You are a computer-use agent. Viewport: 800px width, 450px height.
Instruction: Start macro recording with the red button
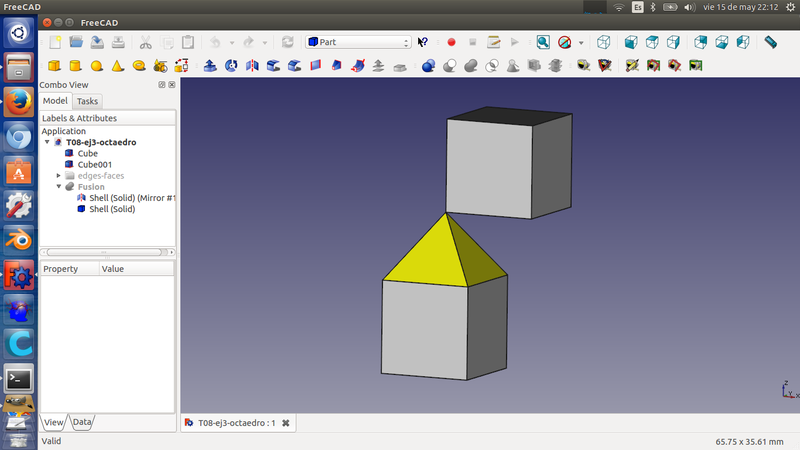[x=451, y=42]
